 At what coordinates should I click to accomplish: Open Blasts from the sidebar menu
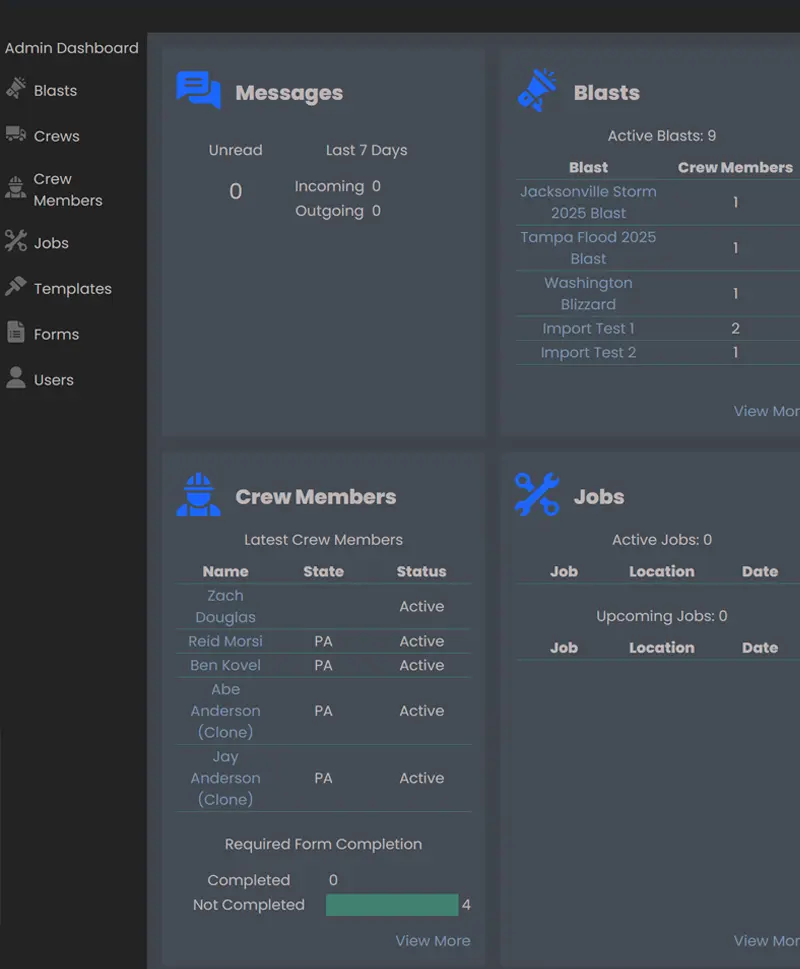pos(56,91)
